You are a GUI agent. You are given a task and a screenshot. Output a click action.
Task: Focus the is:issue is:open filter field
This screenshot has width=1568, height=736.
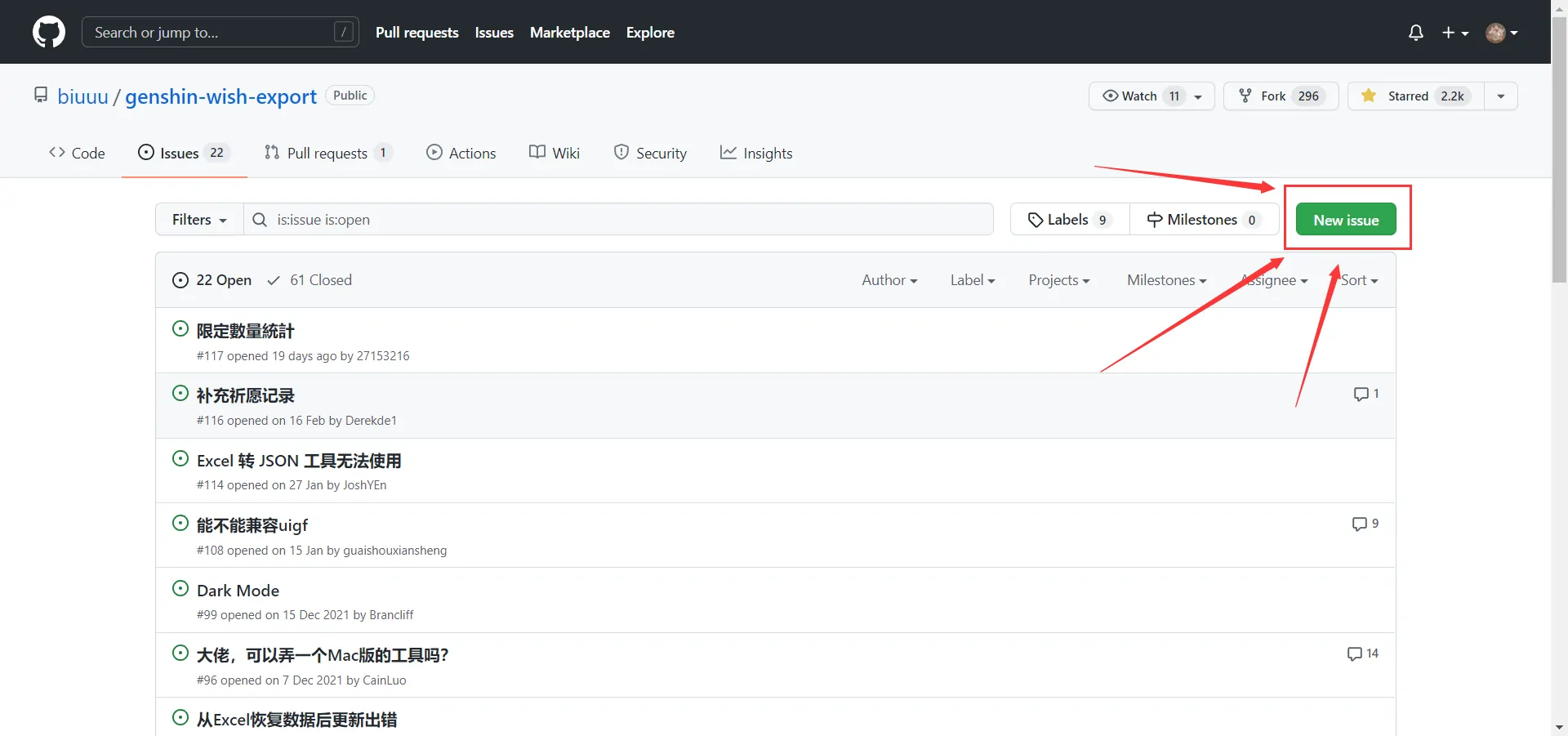pyautogui.click(x=618, y=220)
